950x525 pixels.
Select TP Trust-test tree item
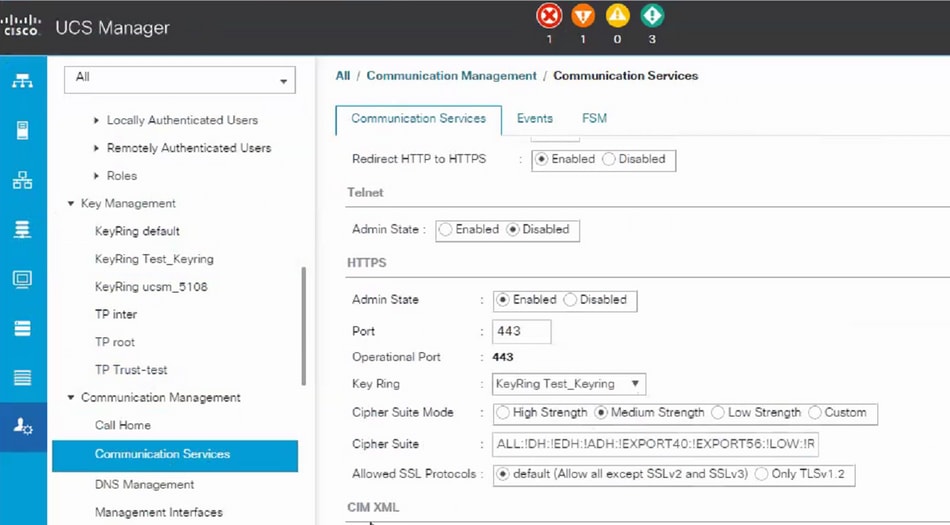point(131,370)
